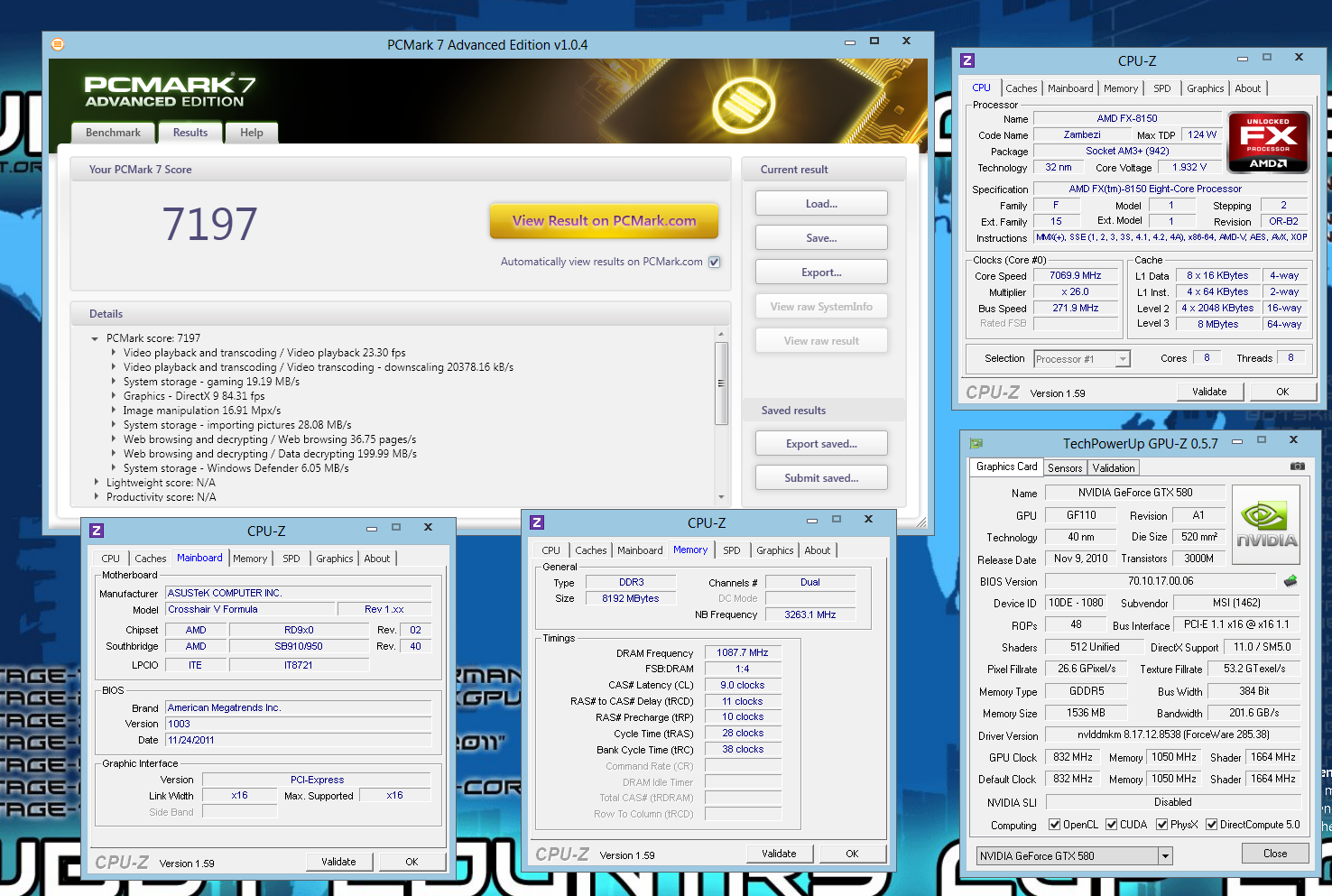Click View Result on PCMark.com button
The height and width of the screenshot is (896, 1332).
tap(605, 220)
